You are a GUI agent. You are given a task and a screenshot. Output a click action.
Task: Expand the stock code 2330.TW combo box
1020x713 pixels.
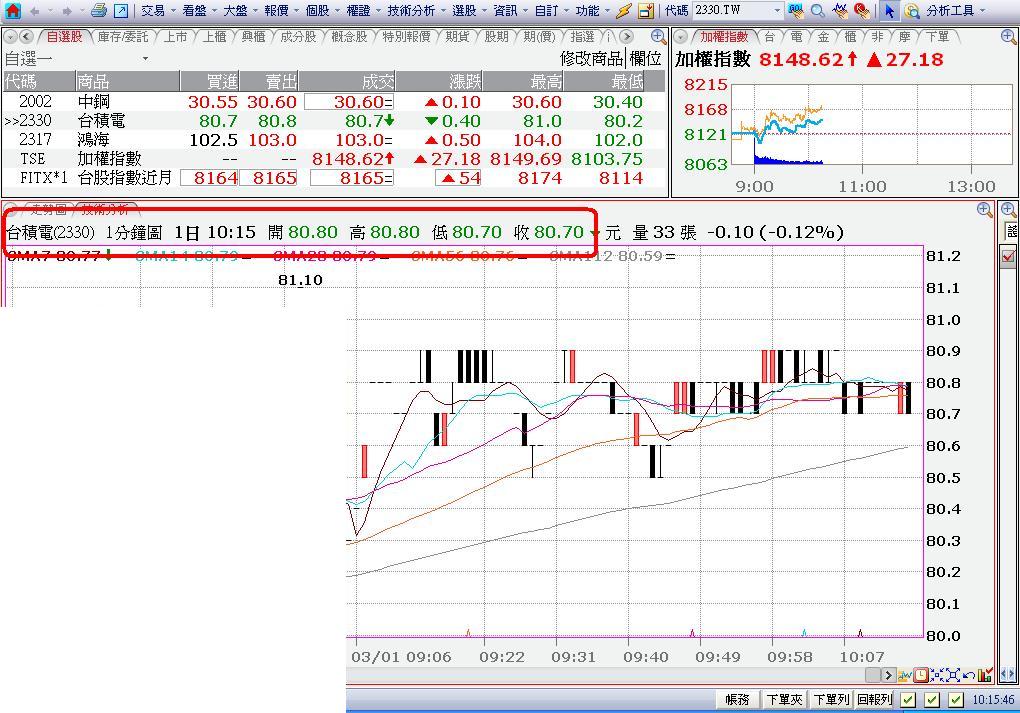[x=777, y=10]
